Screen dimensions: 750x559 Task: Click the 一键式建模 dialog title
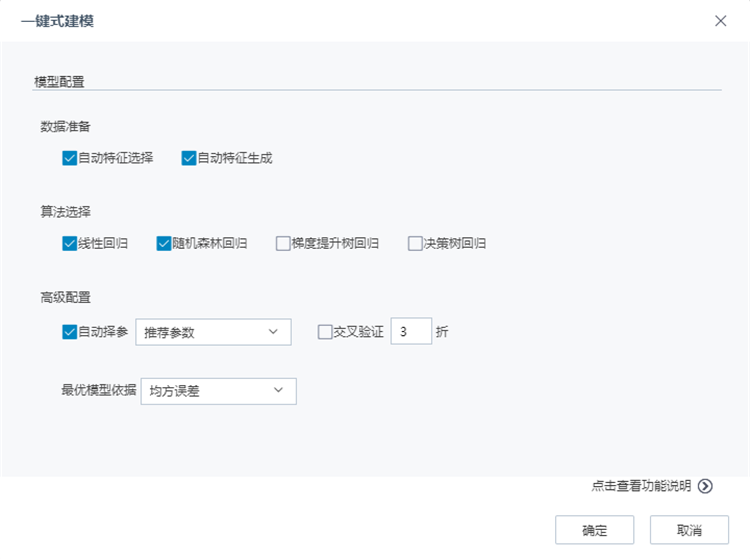(57, 21)
